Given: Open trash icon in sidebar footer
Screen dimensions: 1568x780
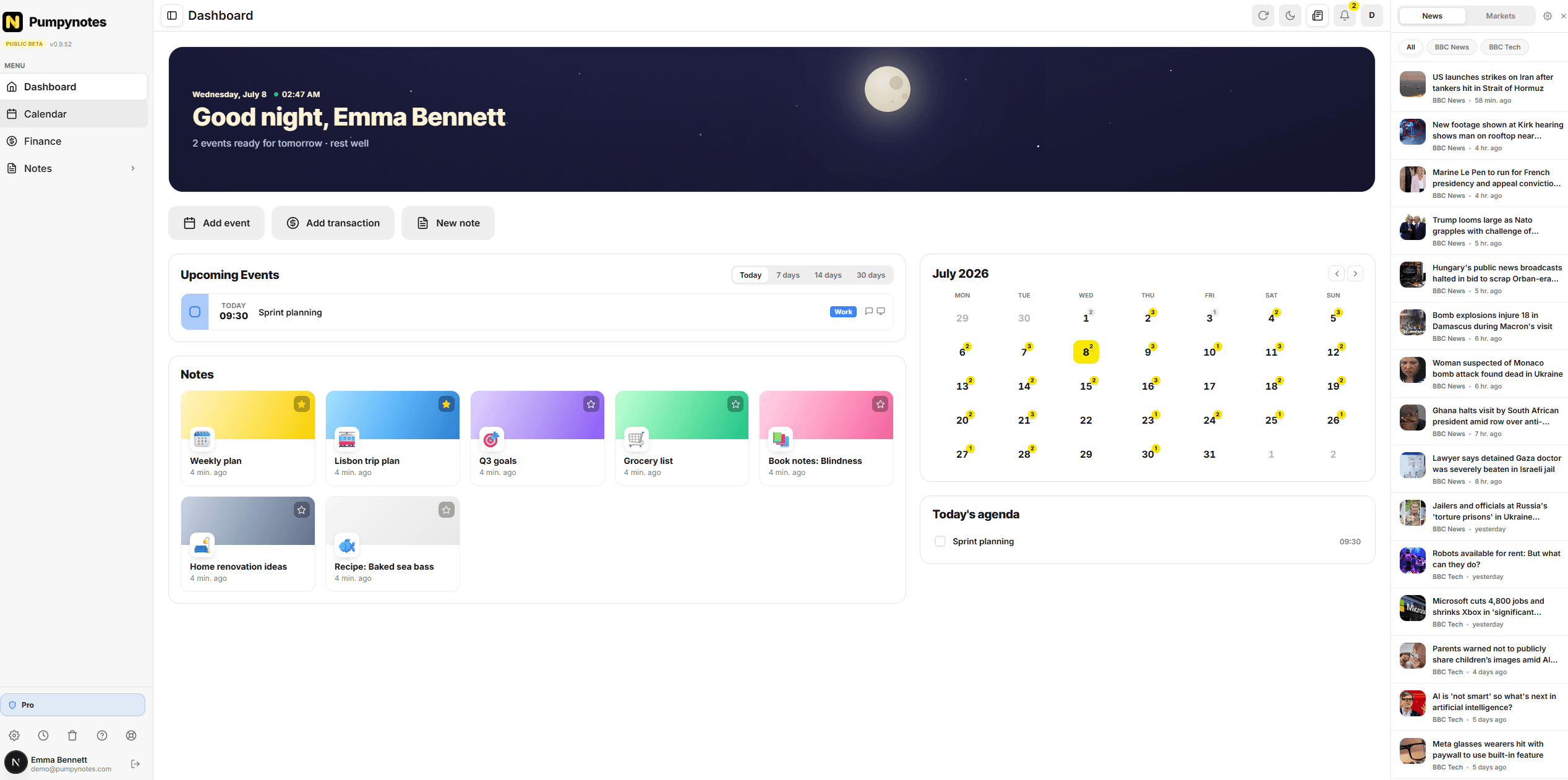Looking at the screenshot, I should tap(72, 735).
